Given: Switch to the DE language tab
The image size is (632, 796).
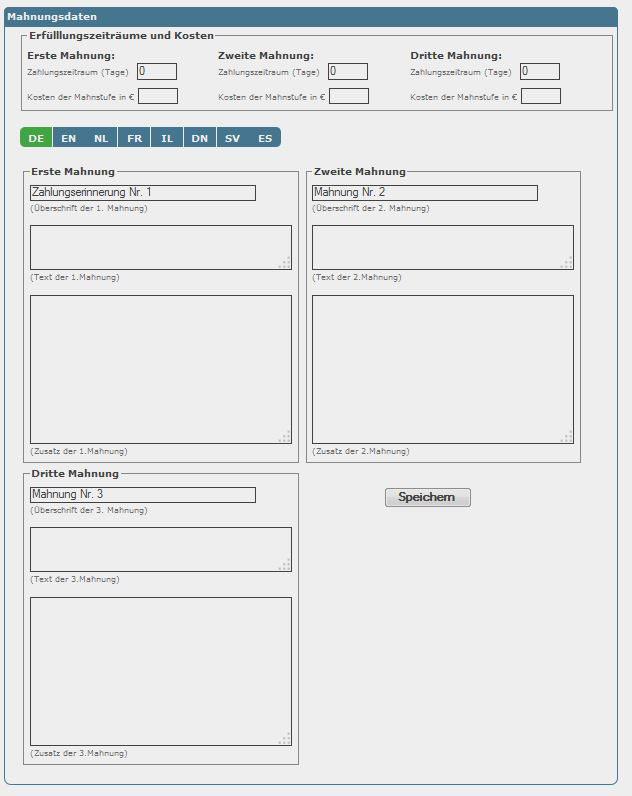Looking at the screenshot, I should coord(35,138).
